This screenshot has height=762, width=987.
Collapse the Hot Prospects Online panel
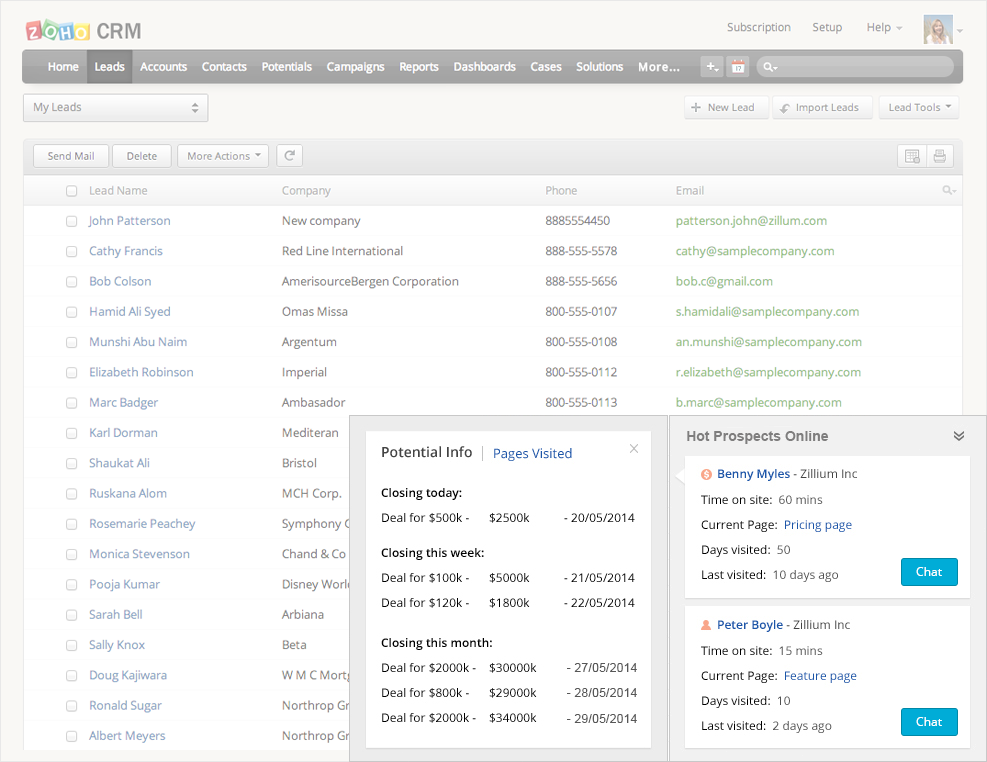958,436
